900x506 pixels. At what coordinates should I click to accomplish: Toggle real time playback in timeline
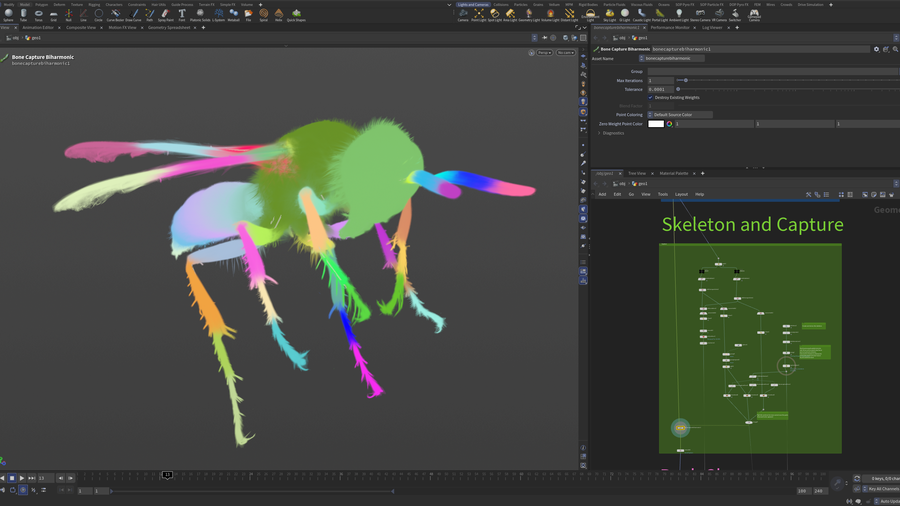23,490
